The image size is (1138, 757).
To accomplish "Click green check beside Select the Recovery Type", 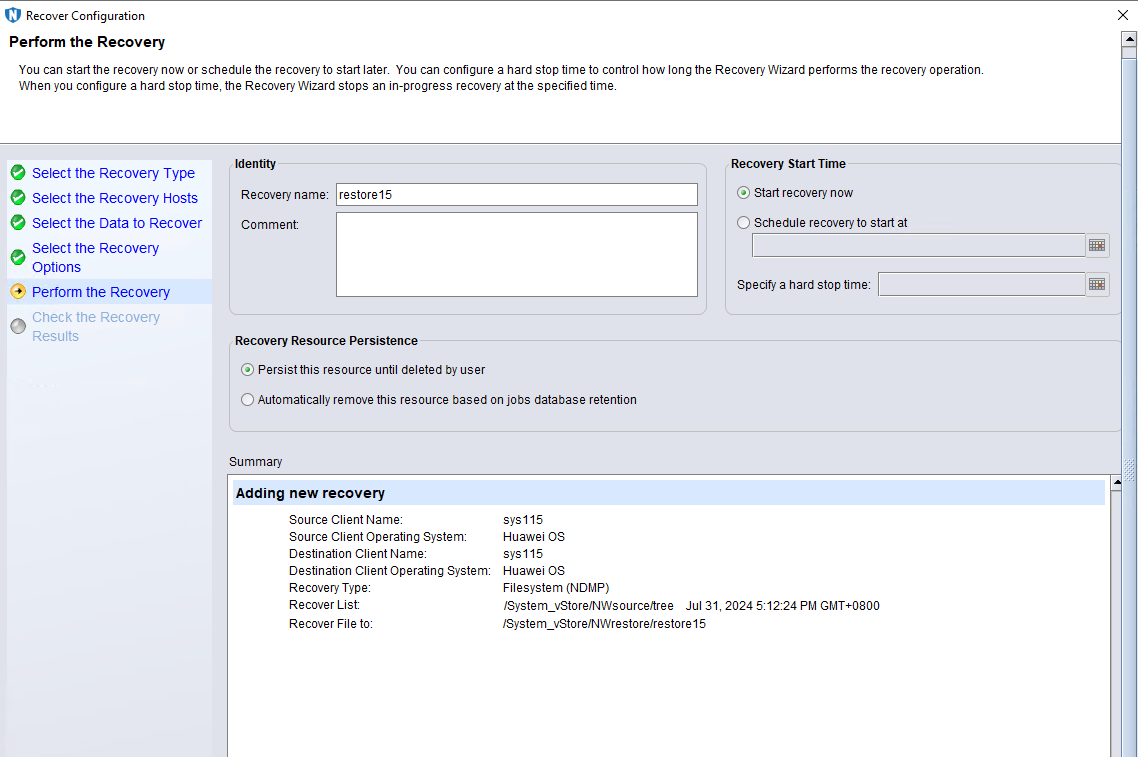I will [18, 173].
